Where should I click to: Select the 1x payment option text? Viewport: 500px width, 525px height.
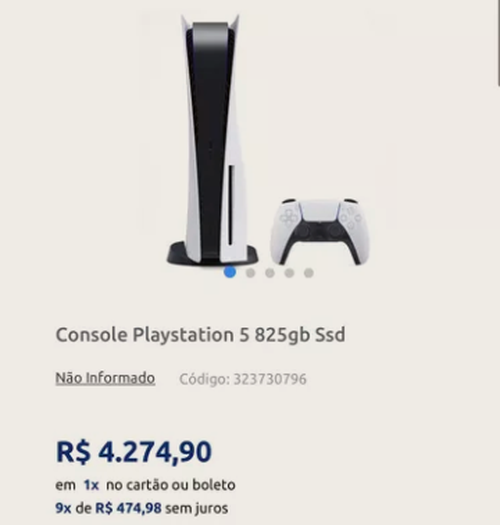click(91, 485)
